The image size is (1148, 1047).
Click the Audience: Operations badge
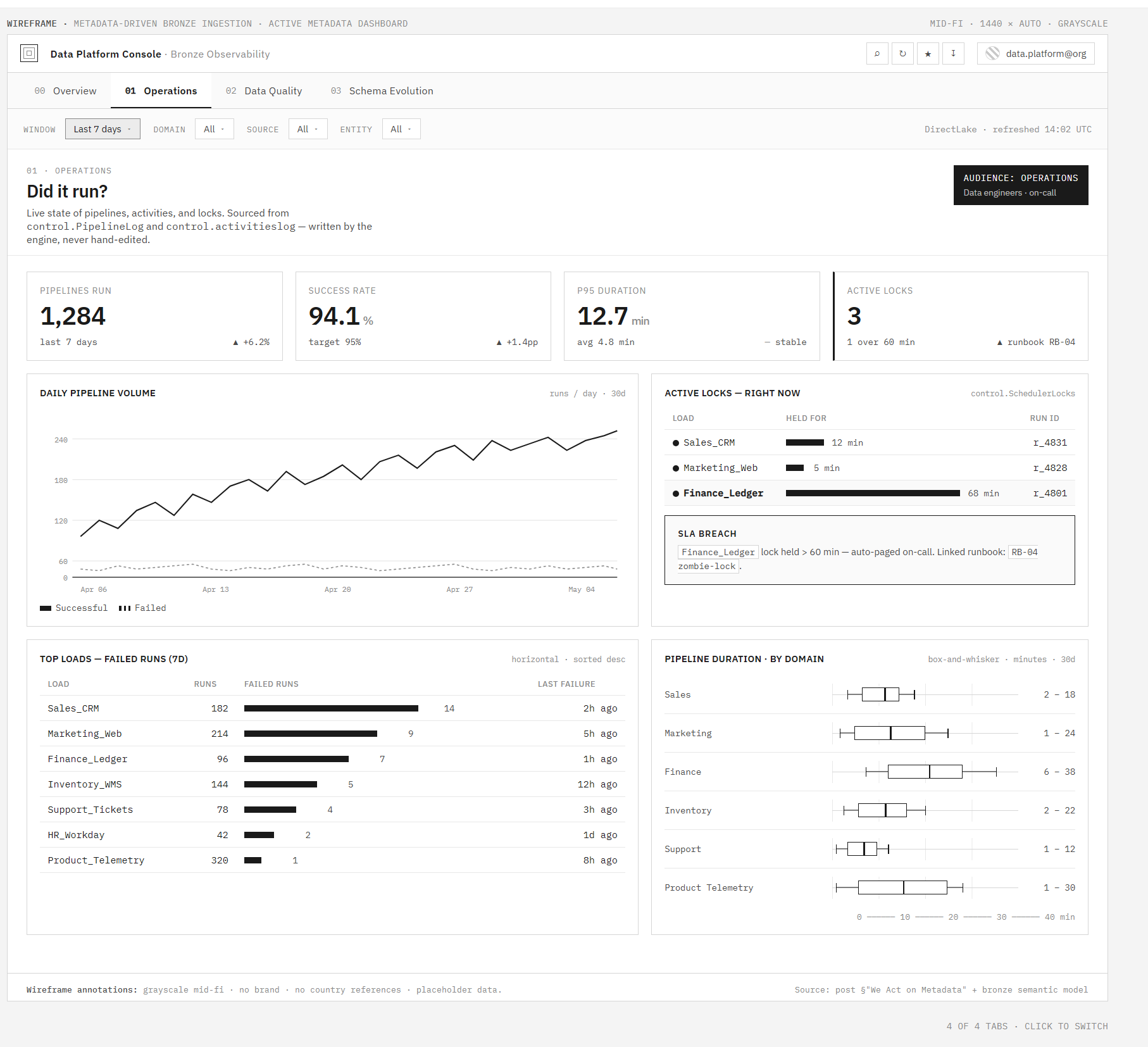tap(1021, 185)
